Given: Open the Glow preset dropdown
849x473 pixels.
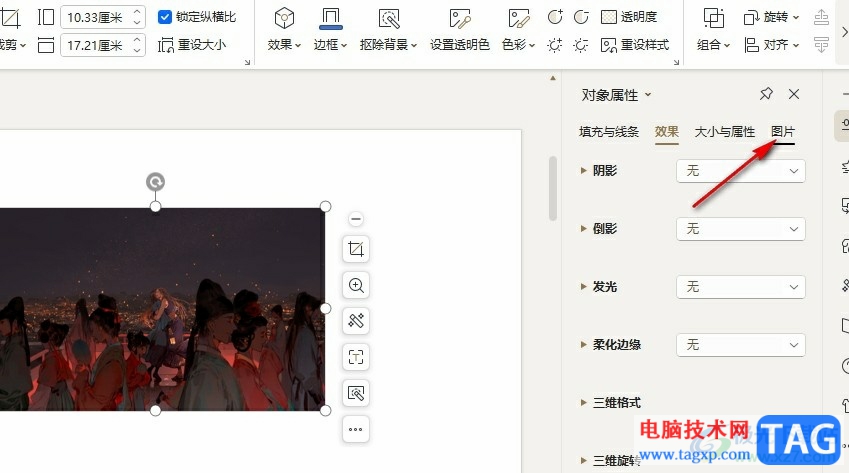Looking at the screenshot, I should tap(741, 287).
